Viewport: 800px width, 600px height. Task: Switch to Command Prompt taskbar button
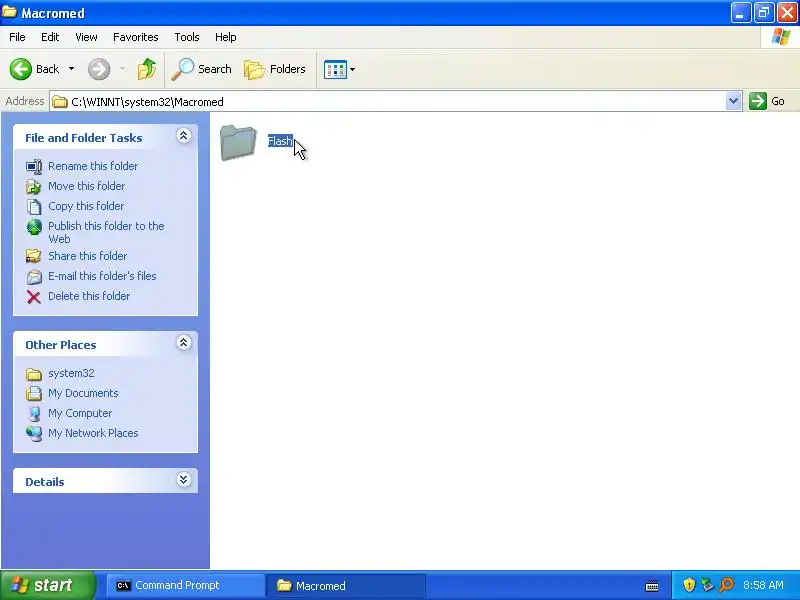[x=185, y=585]
